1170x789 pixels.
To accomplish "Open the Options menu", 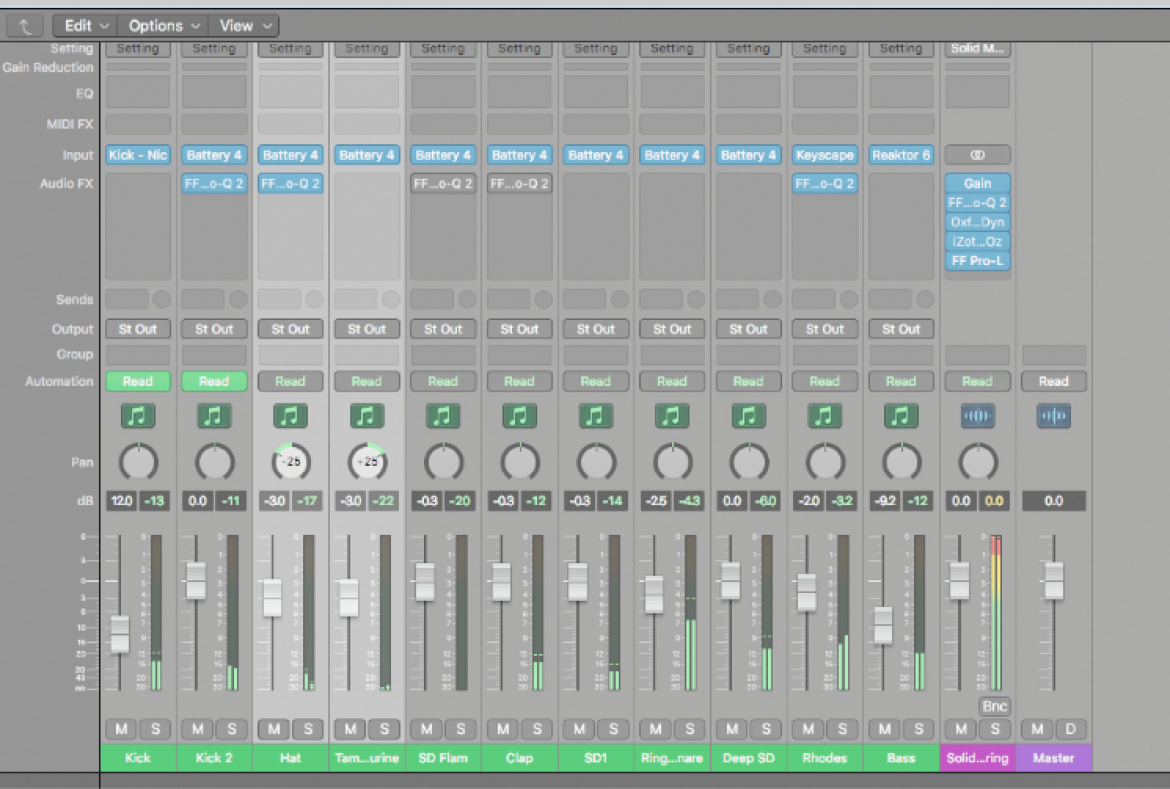I will point(163,26).
